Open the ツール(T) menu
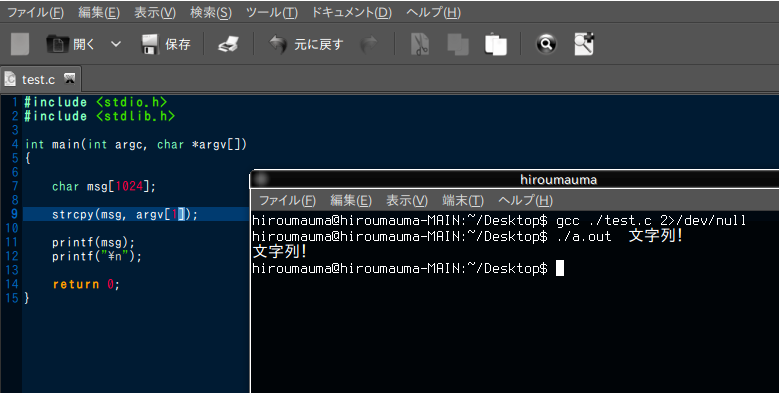This screenshot has width=779, height=393. [272, 12]
